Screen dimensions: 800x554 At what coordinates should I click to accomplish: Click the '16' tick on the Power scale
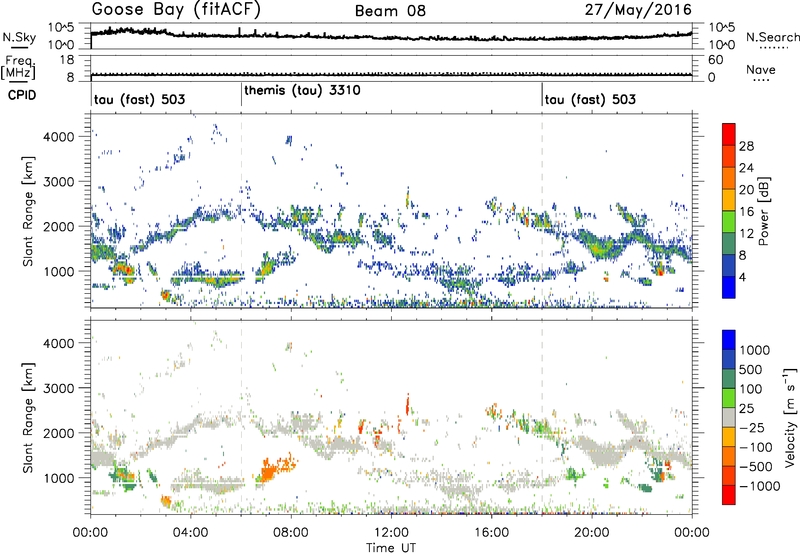(x=746, y=212)
